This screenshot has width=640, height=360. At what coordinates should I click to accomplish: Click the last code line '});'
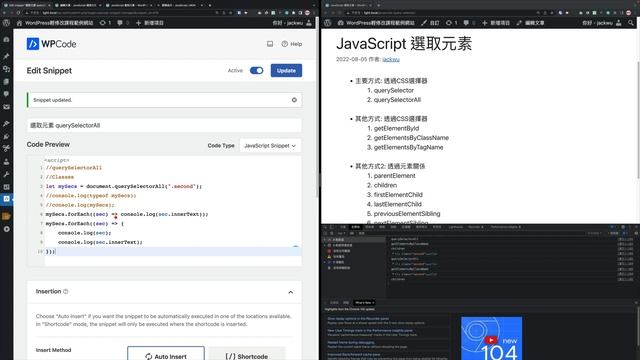[50, 252]
